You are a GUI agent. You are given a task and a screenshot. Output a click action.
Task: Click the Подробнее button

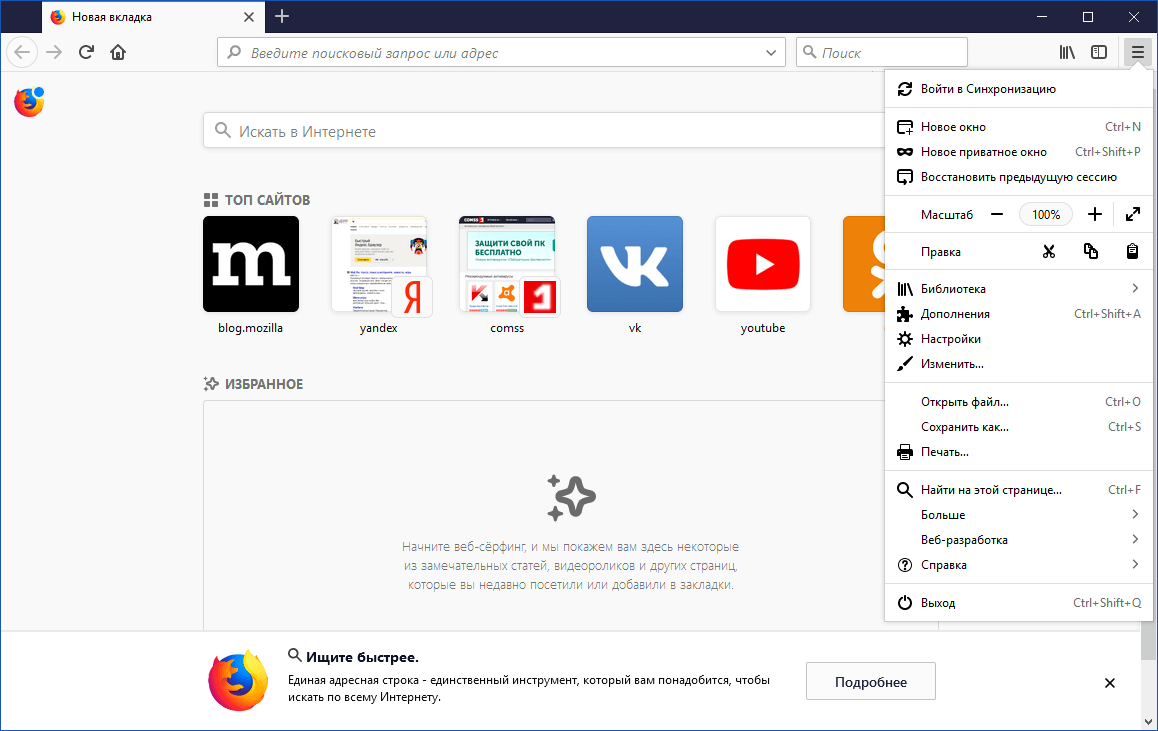click(870, 681)
